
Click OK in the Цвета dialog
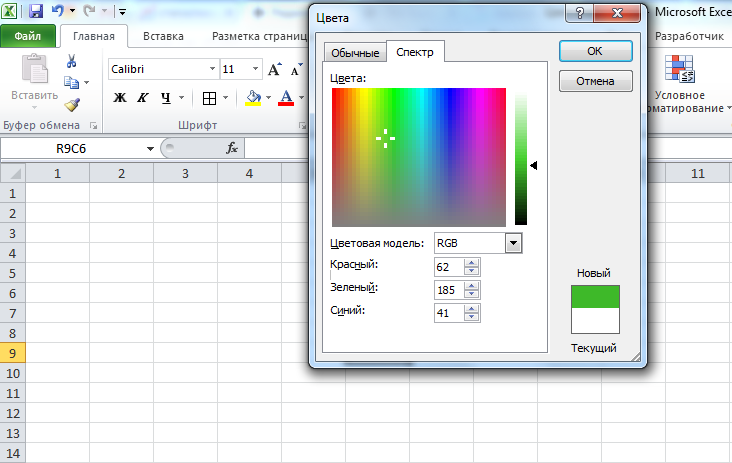coord(596,51)
